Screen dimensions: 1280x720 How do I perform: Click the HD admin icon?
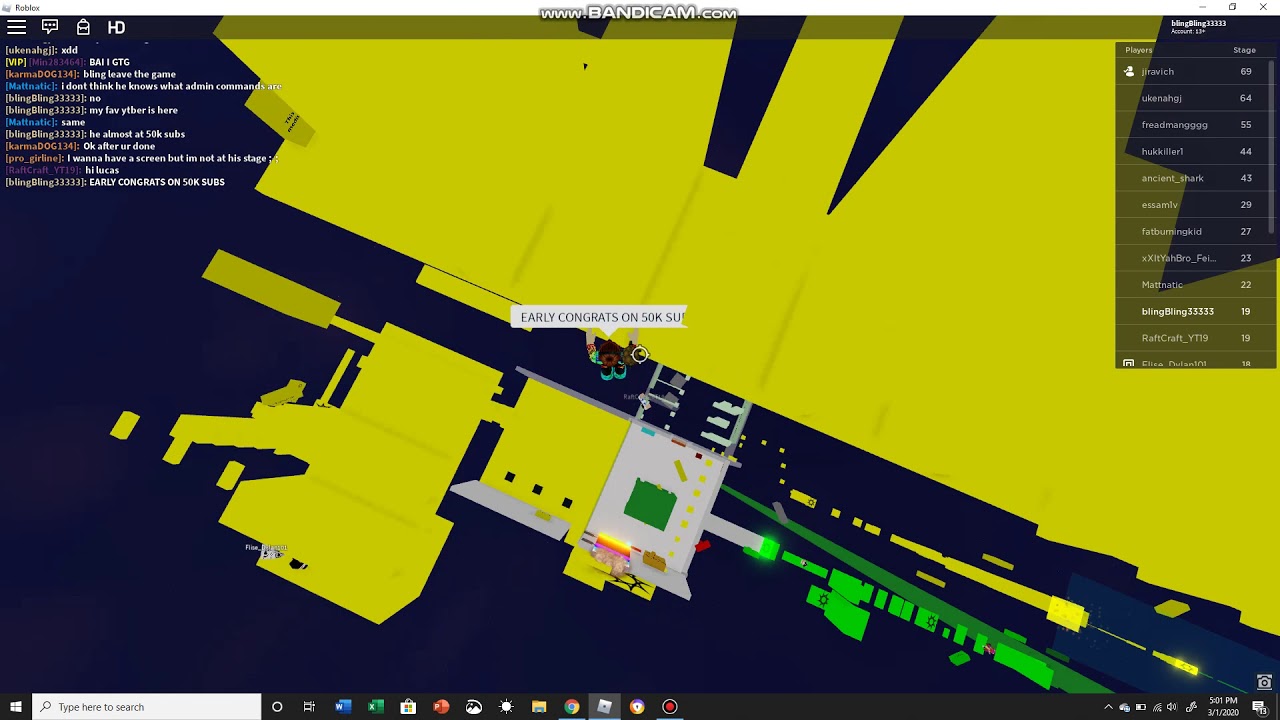116,27
